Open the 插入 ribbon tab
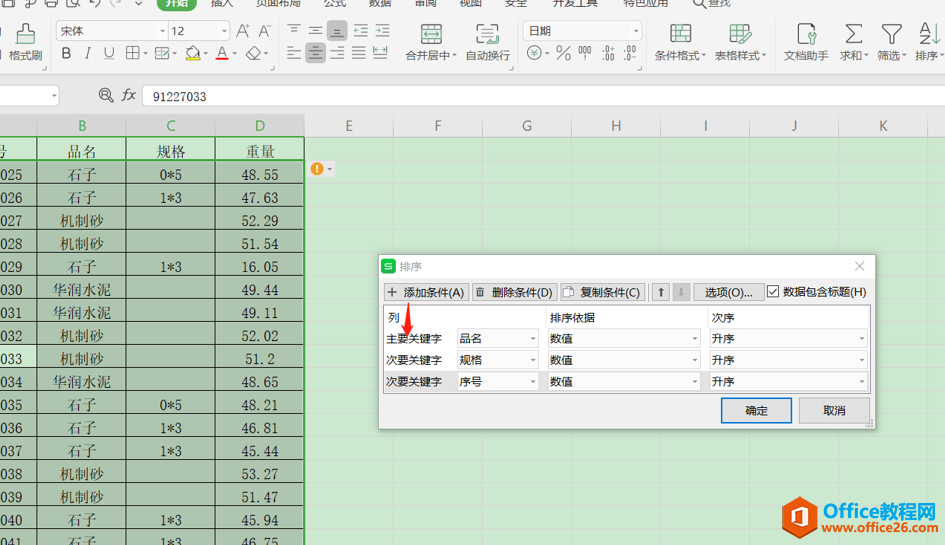945x545 pixels. click(x=222, y=4)
